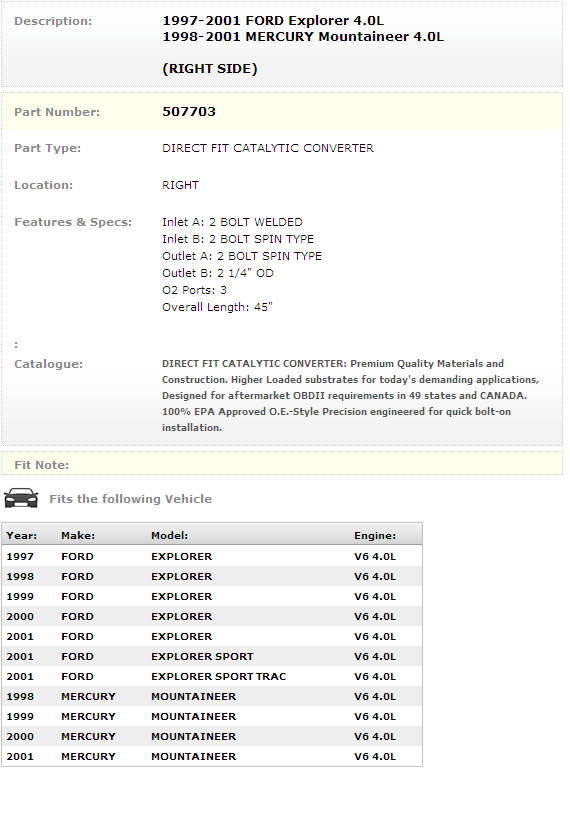570x821 pixels.
Task: Select the 2001 Explorer Sport Trac row
Action: 212,676
